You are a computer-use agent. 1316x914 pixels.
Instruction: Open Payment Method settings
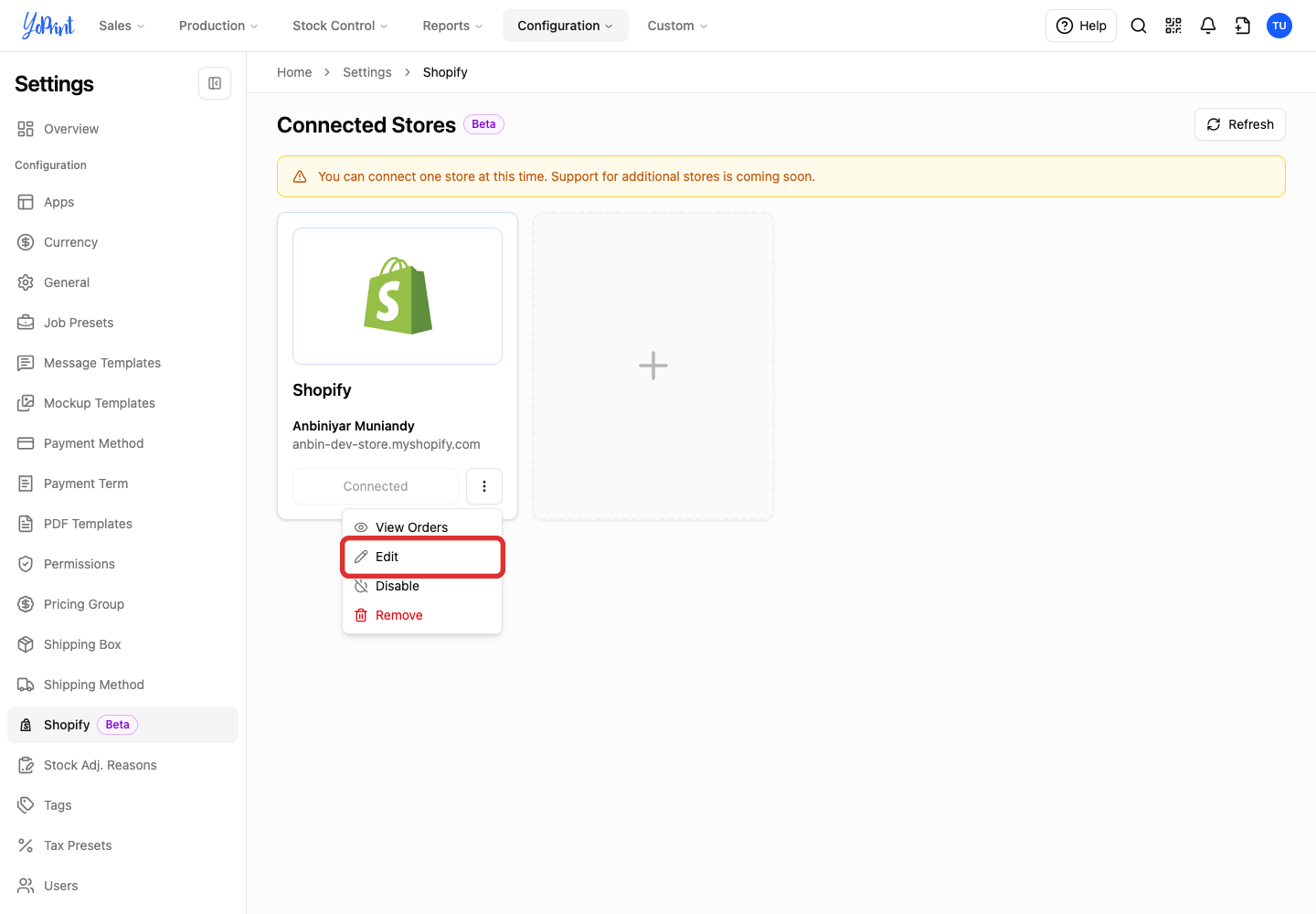tap(122, 443)
